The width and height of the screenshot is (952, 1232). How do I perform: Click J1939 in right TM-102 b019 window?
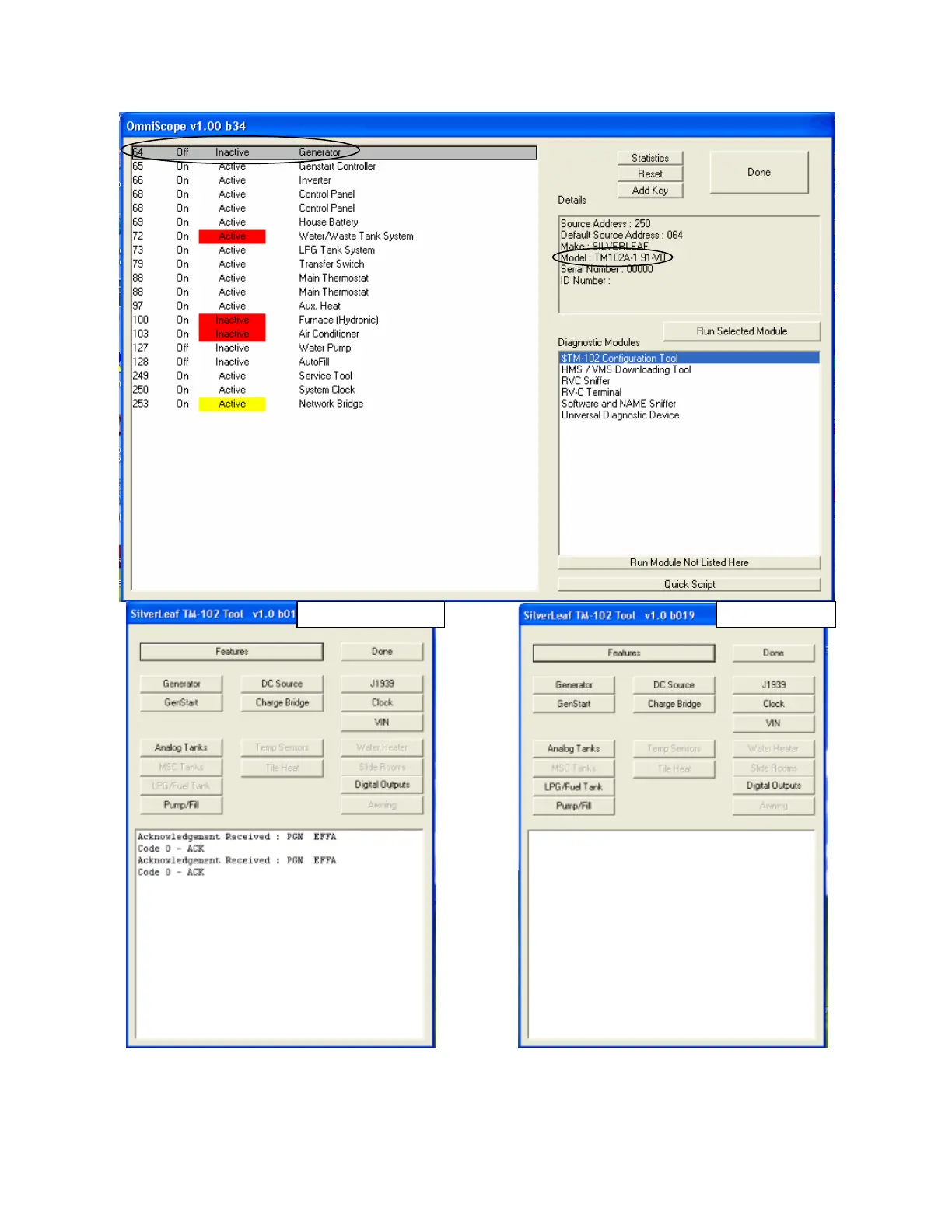click(773, 685)
